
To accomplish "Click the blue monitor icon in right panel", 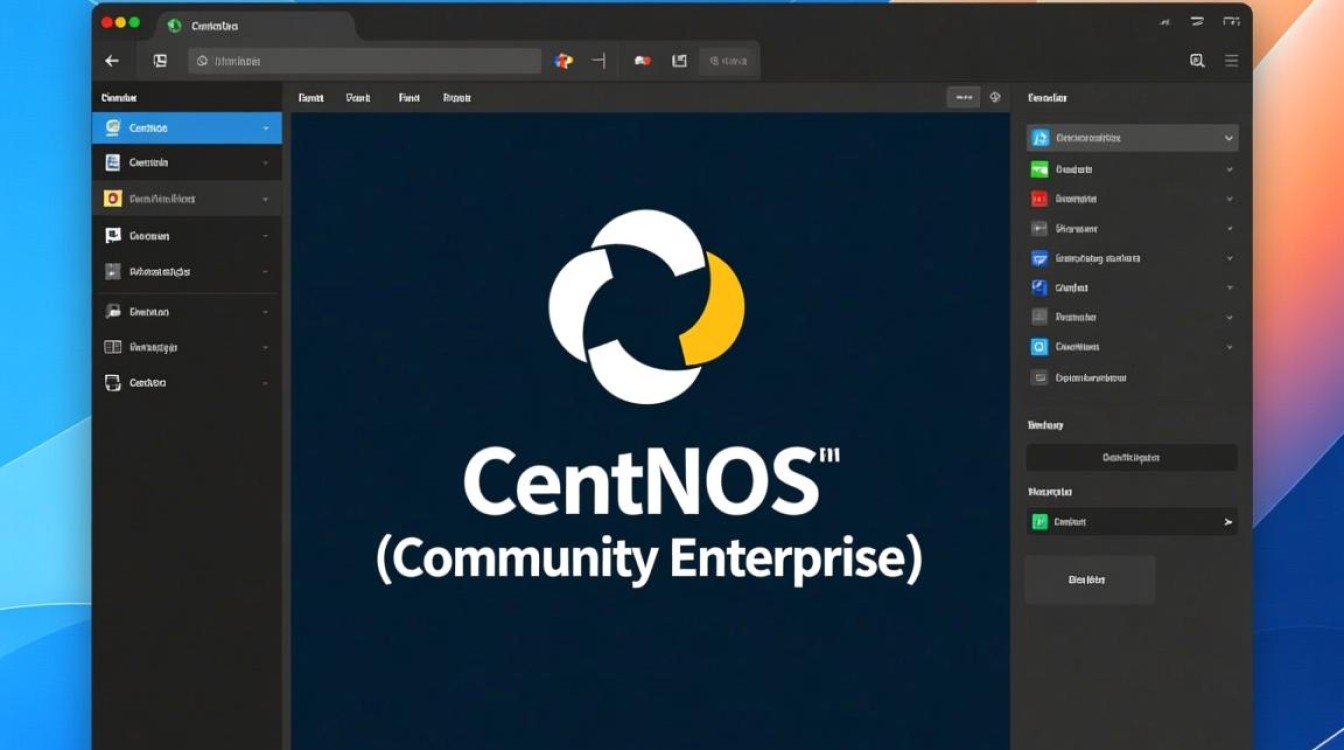I will (1039, 258).
